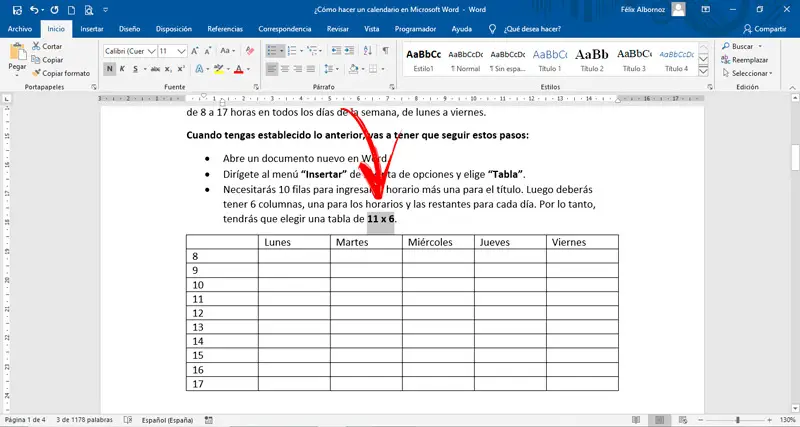800x427 pixels.
Task: Cut selection with Cortar
Action: tap(47, 46)
